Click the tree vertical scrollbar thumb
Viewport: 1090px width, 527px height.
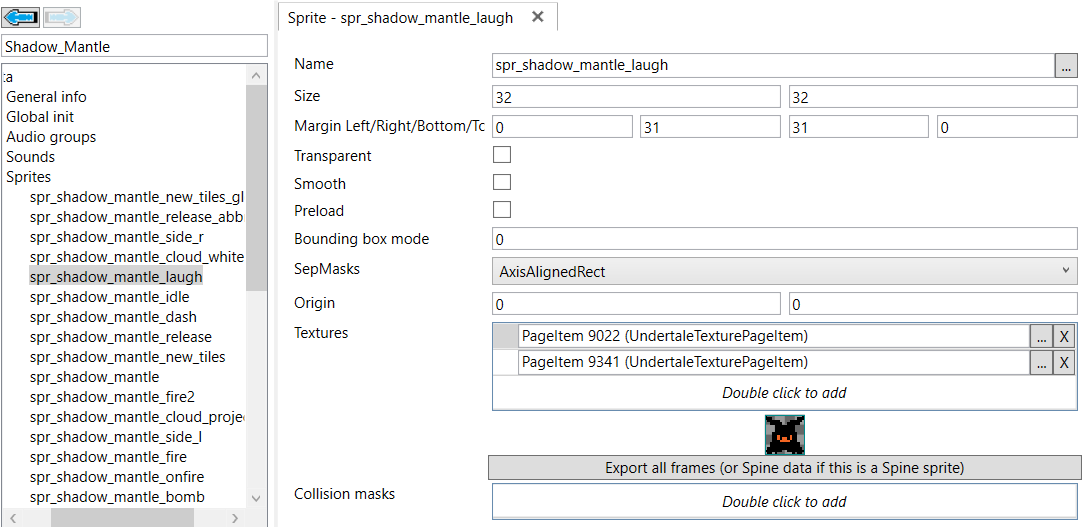tap(256, 188)
